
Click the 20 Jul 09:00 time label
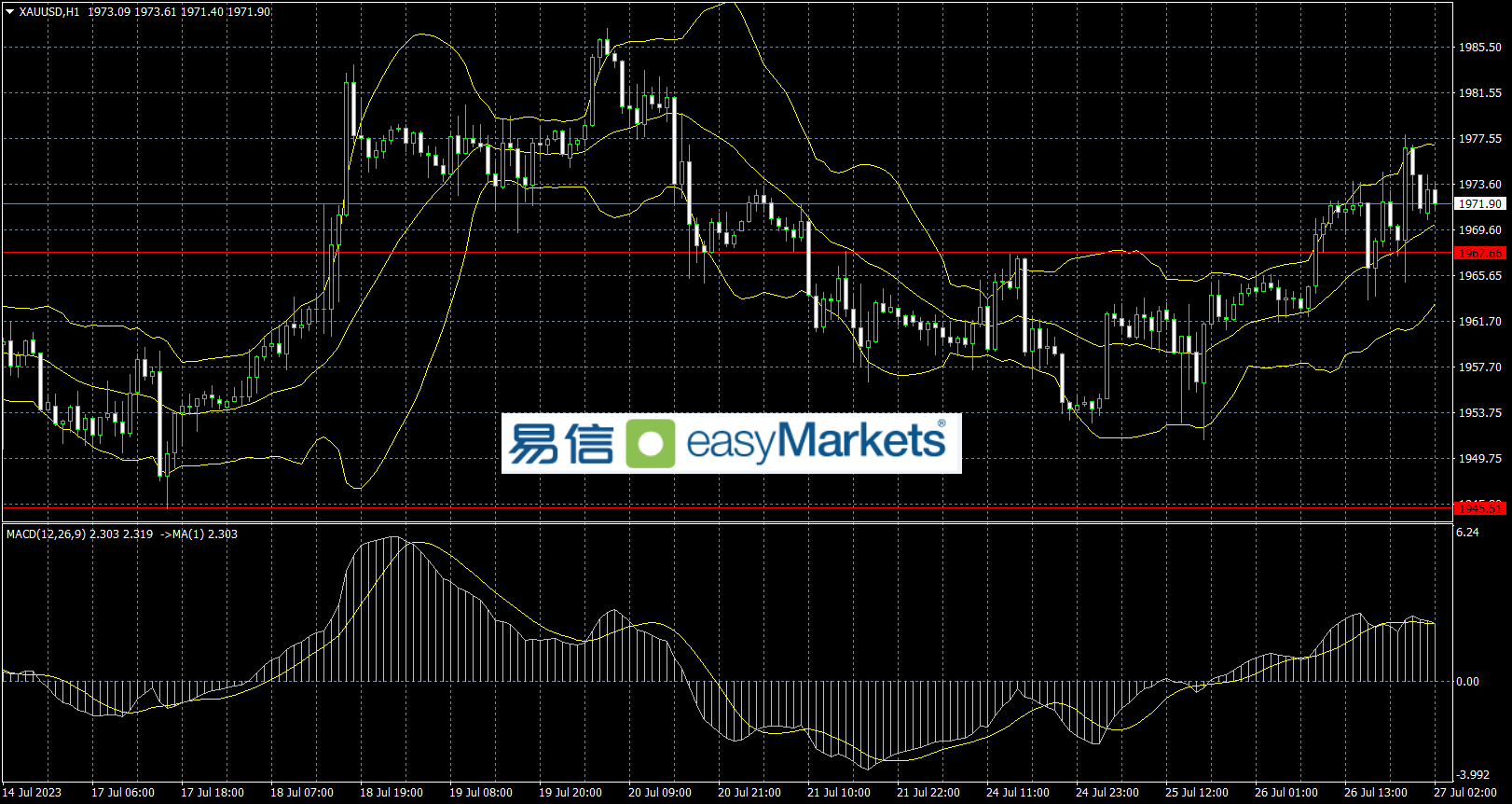tap(660, 793)
